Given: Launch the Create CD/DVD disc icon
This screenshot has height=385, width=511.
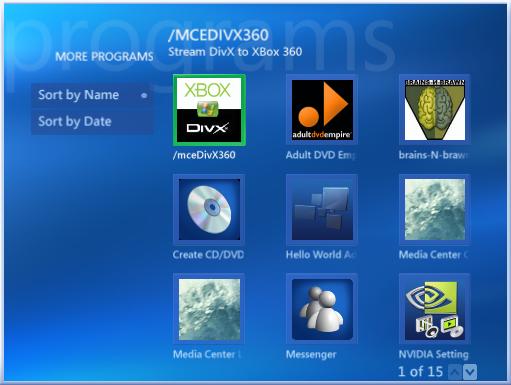Looking at the screenshot, I should coord(209,209).
